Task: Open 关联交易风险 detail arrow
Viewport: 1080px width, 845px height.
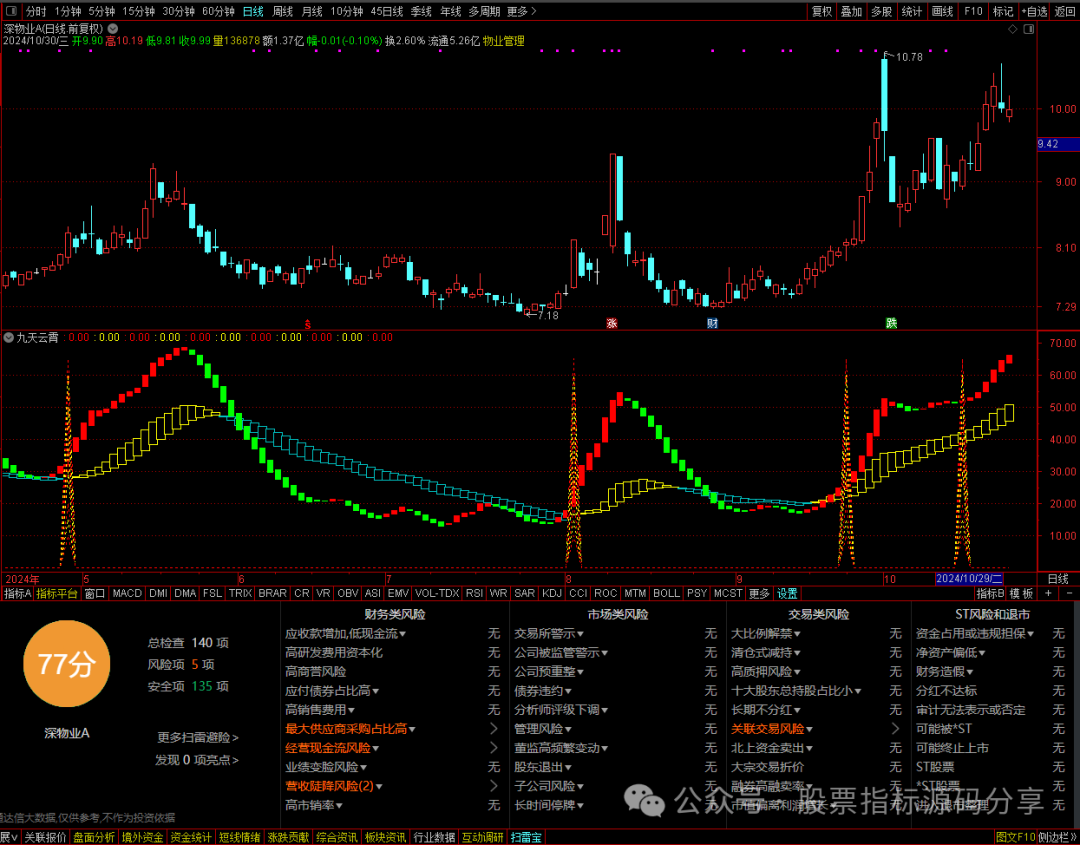Action: [895, 729]
